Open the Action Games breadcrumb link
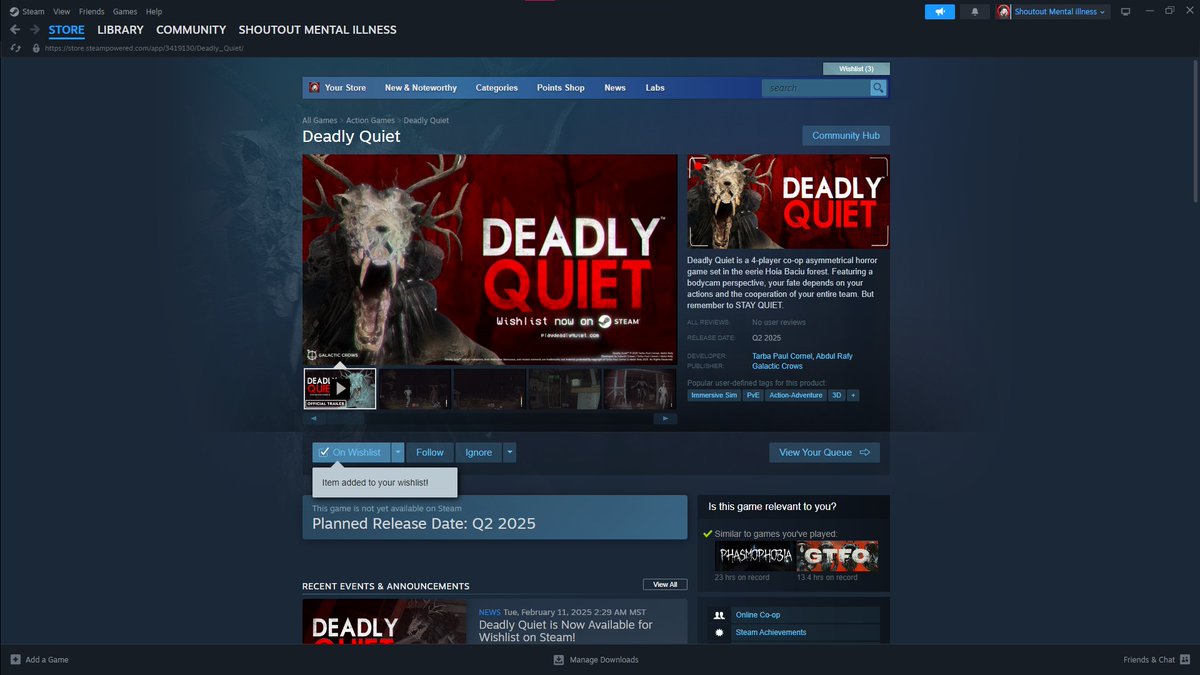 [x=371, y=121]
